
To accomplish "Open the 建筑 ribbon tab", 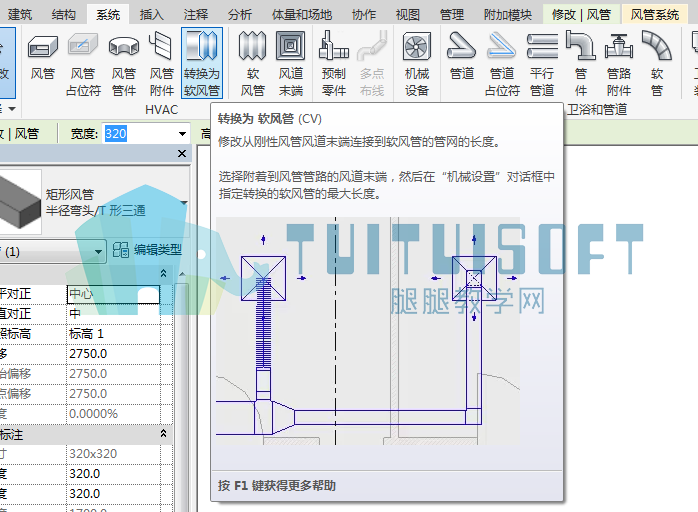I will tap(20, 15).
